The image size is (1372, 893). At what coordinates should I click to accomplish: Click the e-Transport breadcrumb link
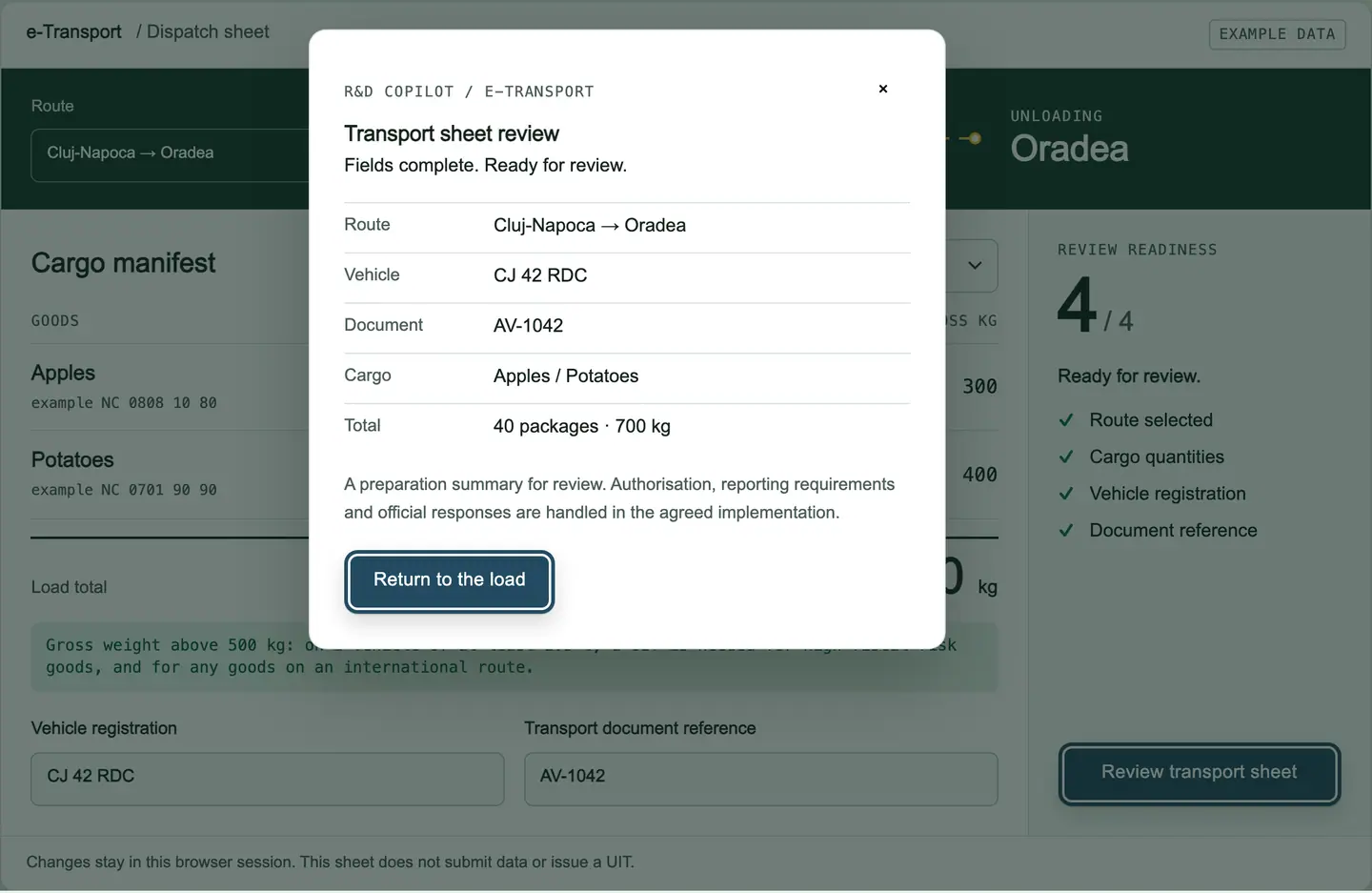pyautogui.click(x=74, y=31)
